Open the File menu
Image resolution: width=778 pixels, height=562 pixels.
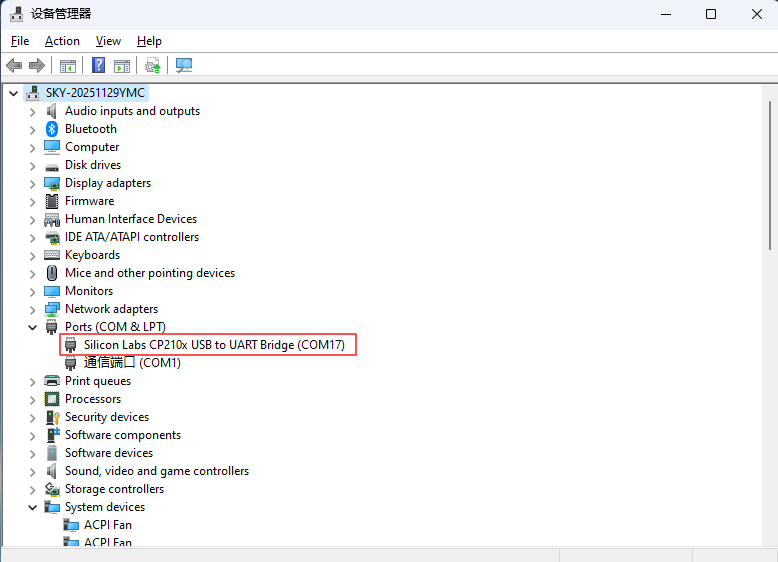point(20,41)
